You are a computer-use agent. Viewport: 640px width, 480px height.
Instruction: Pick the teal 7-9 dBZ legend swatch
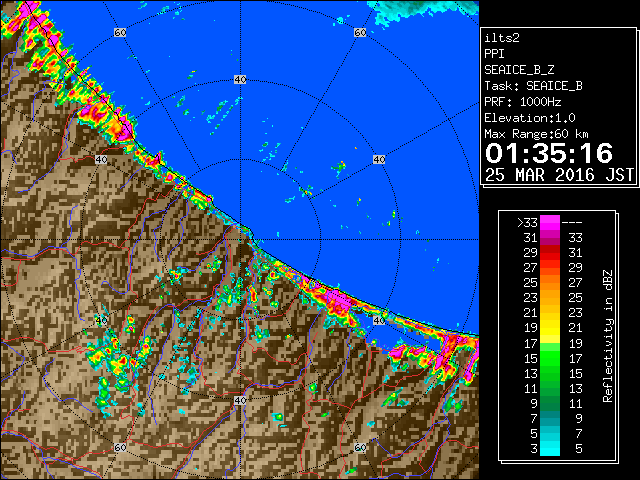click(x=550, y=418)
